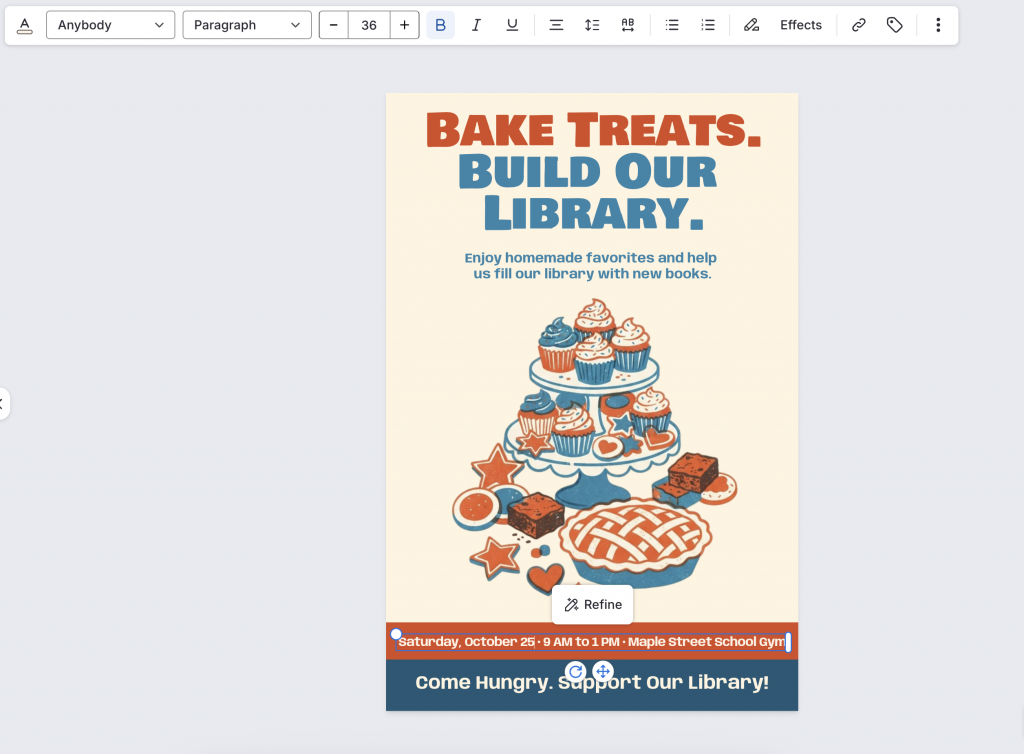1024x754 pixels.
Task: Select the 'Bake Treats.' headline text
Action: pyautogui.click(x=593, y=129)
